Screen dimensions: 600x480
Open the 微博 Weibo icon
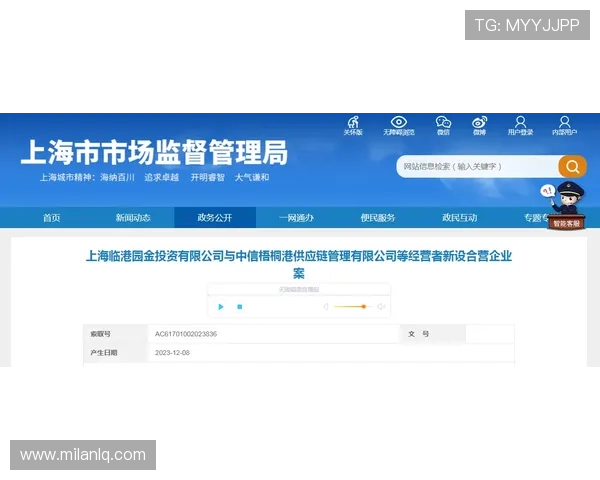tap(479, 126)
